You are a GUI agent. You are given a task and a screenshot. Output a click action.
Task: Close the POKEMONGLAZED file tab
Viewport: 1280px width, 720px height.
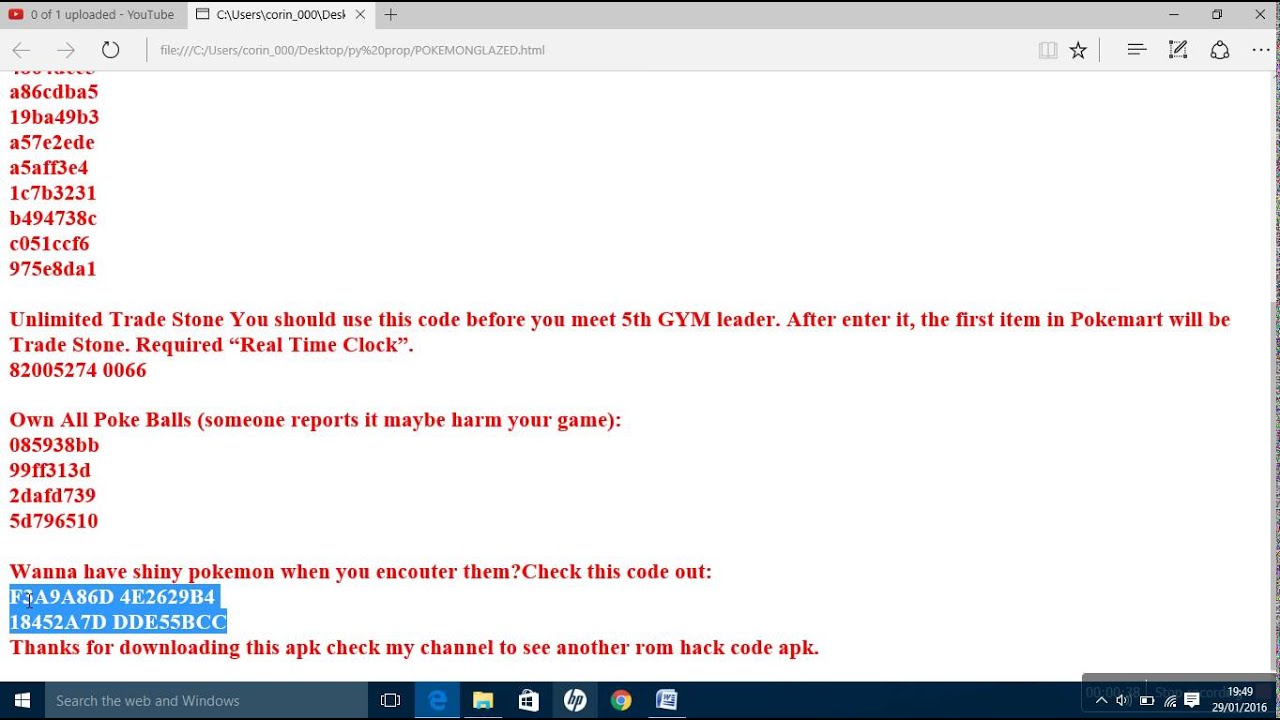pyautogui.click(x=360, y=15)
